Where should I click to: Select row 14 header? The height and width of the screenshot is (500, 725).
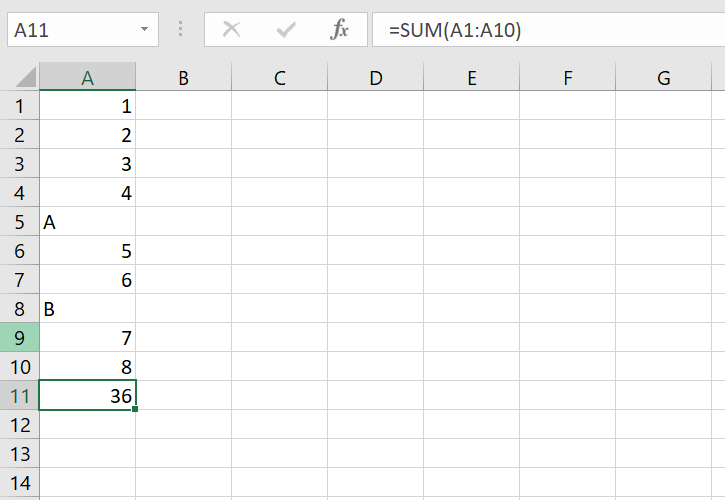tap(19, 482)
